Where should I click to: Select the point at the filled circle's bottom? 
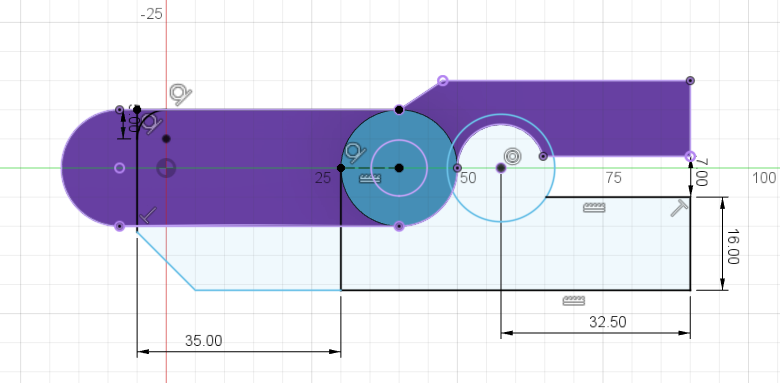[x=399, y=226]
